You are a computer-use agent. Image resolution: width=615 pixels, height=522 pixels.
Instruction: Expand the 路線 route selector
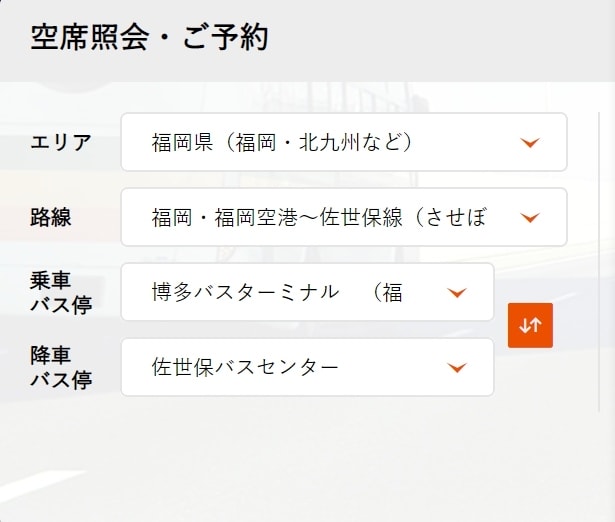(343, 217)
